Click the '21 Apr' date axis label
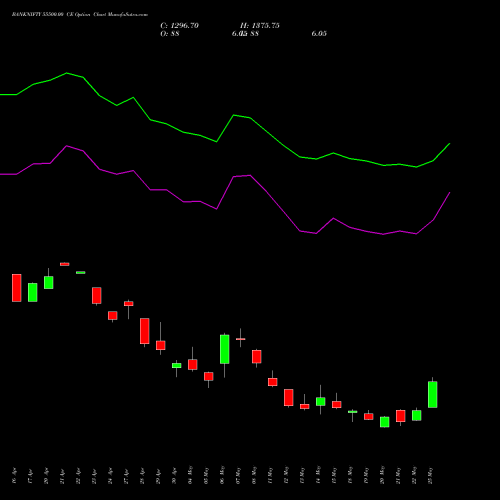Image resolution: width=500 pixels, height=500 pixels. click(62, 476)
